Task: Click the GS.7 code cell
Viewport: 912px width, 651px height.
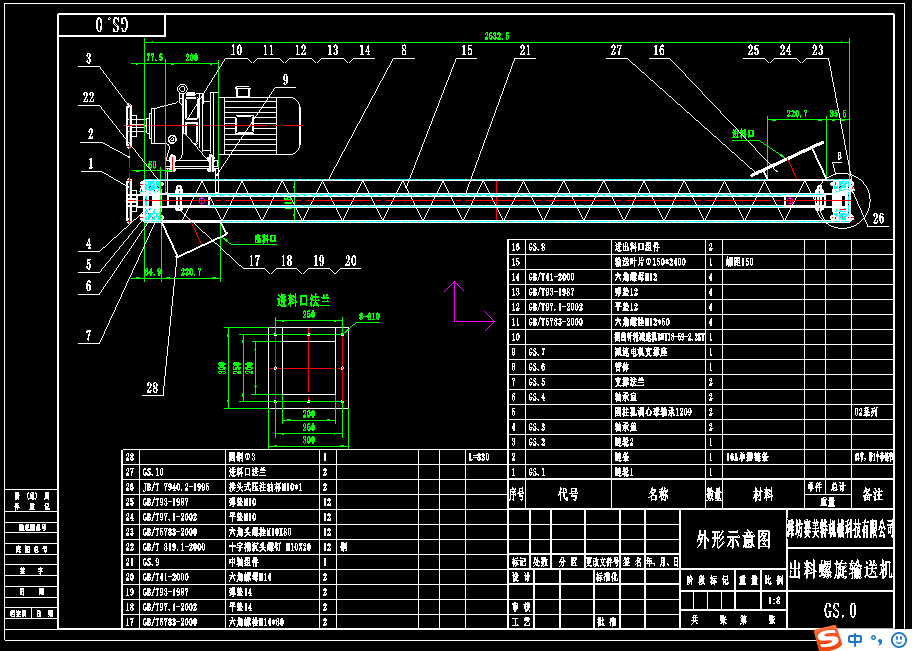Action: [x=537, y=352]
